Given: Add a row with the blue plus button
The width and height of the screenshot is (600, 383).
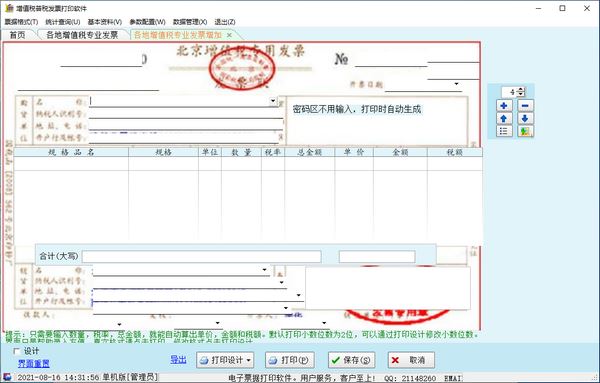Looking at the screenshot, I should [504, 105].
